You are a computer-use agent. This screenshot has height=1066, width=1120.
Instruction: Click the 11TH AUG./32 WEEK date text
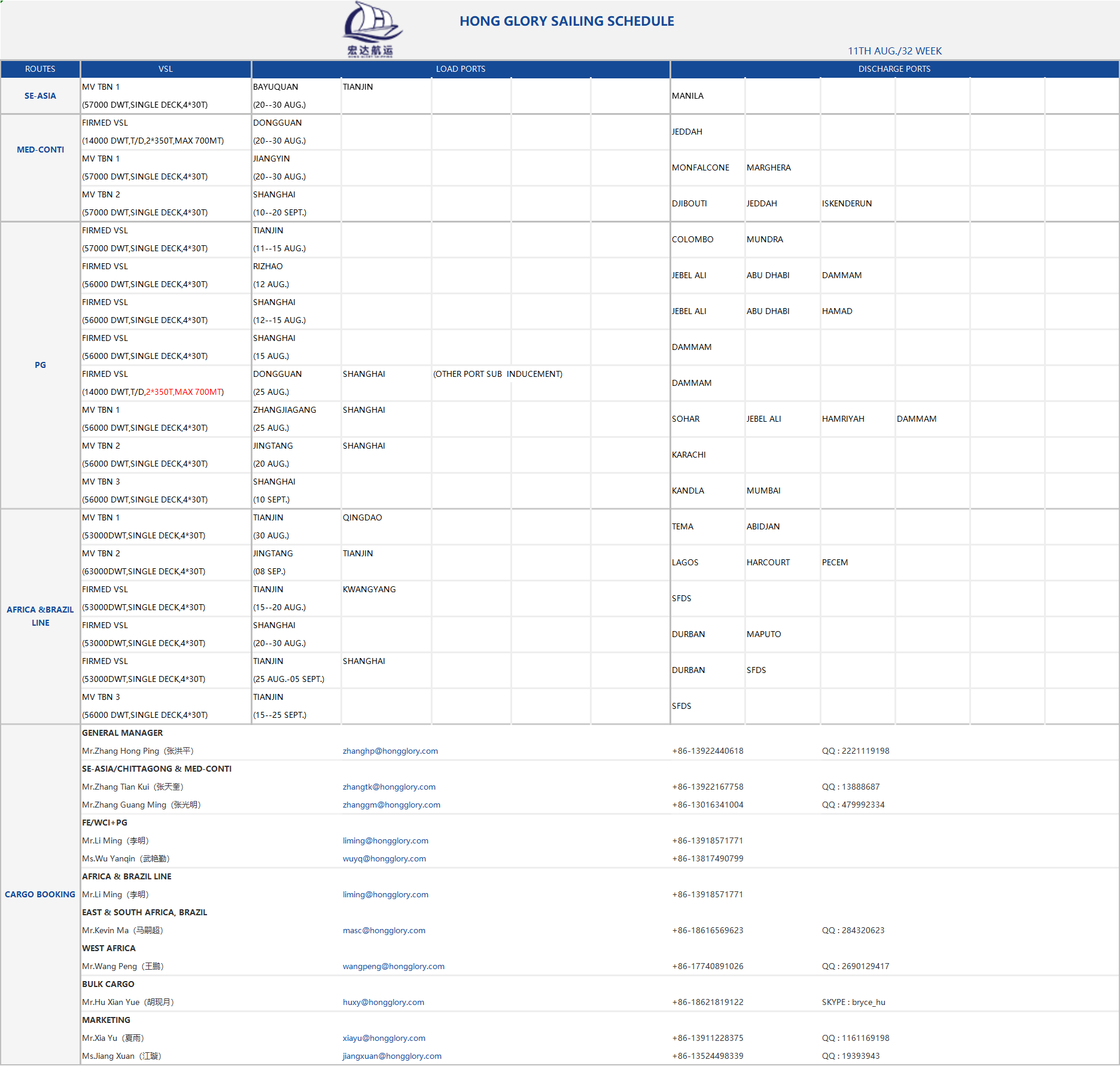click(x=894, y=51)
